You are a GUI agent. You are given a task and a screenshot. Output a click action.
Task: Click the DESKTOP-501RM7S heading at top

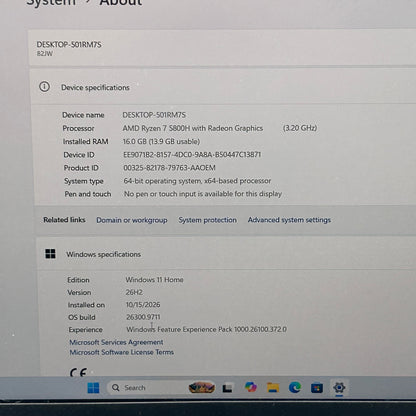click(69, 45)
